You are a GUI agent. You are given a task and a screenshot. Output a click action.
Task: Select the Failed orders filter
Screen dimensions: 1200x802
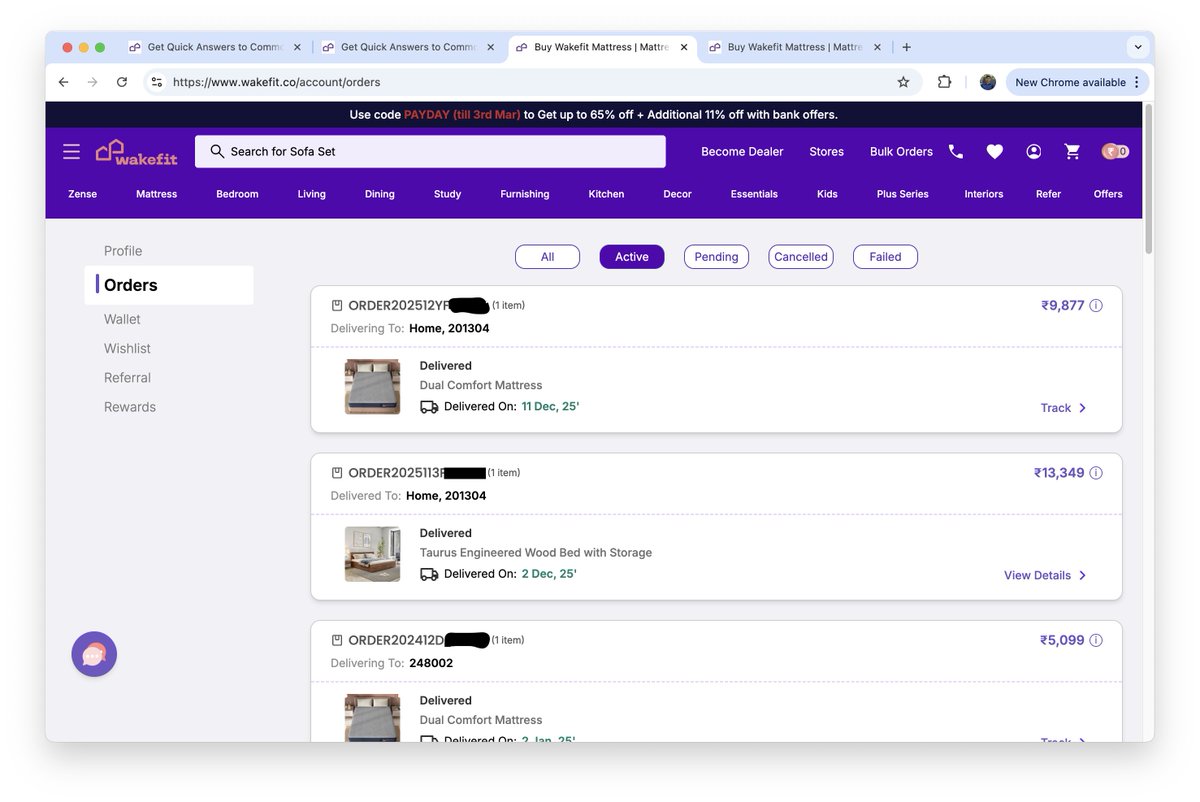click(x=885, y=257)
